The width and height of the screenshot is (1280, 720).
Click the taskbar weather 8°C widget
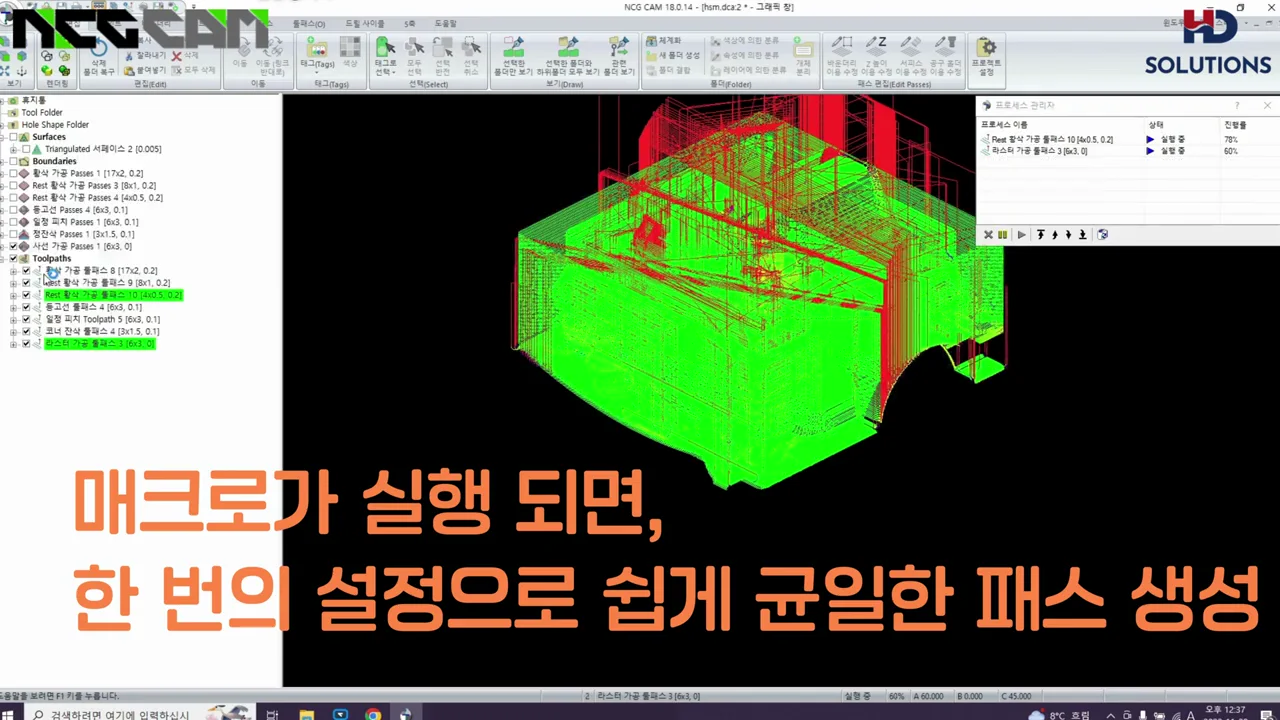coord(1060,714)
